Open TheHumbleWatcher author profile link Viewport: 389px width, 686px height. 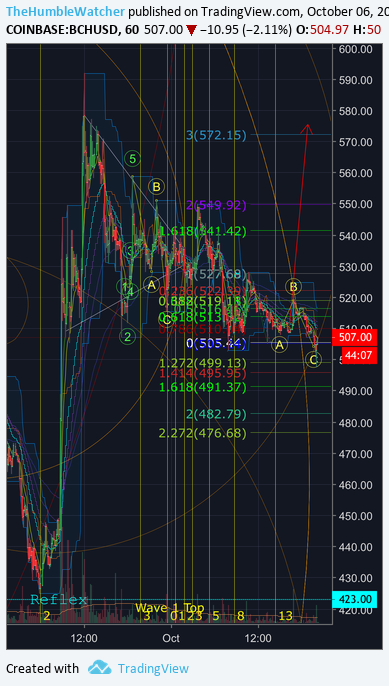click(66, 11)
